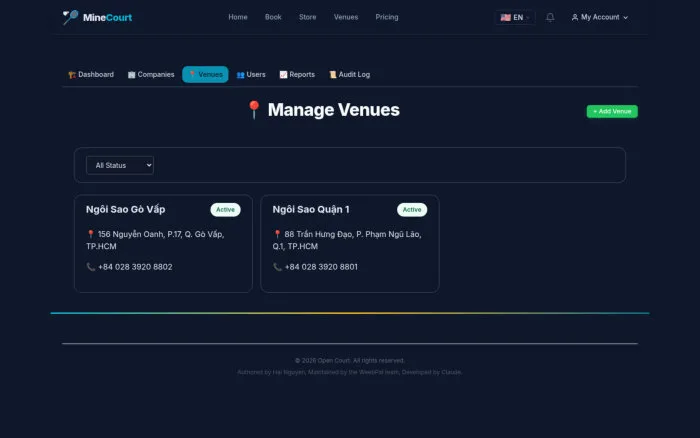Click phone number +84 028 3920 8802

[135, 267]
